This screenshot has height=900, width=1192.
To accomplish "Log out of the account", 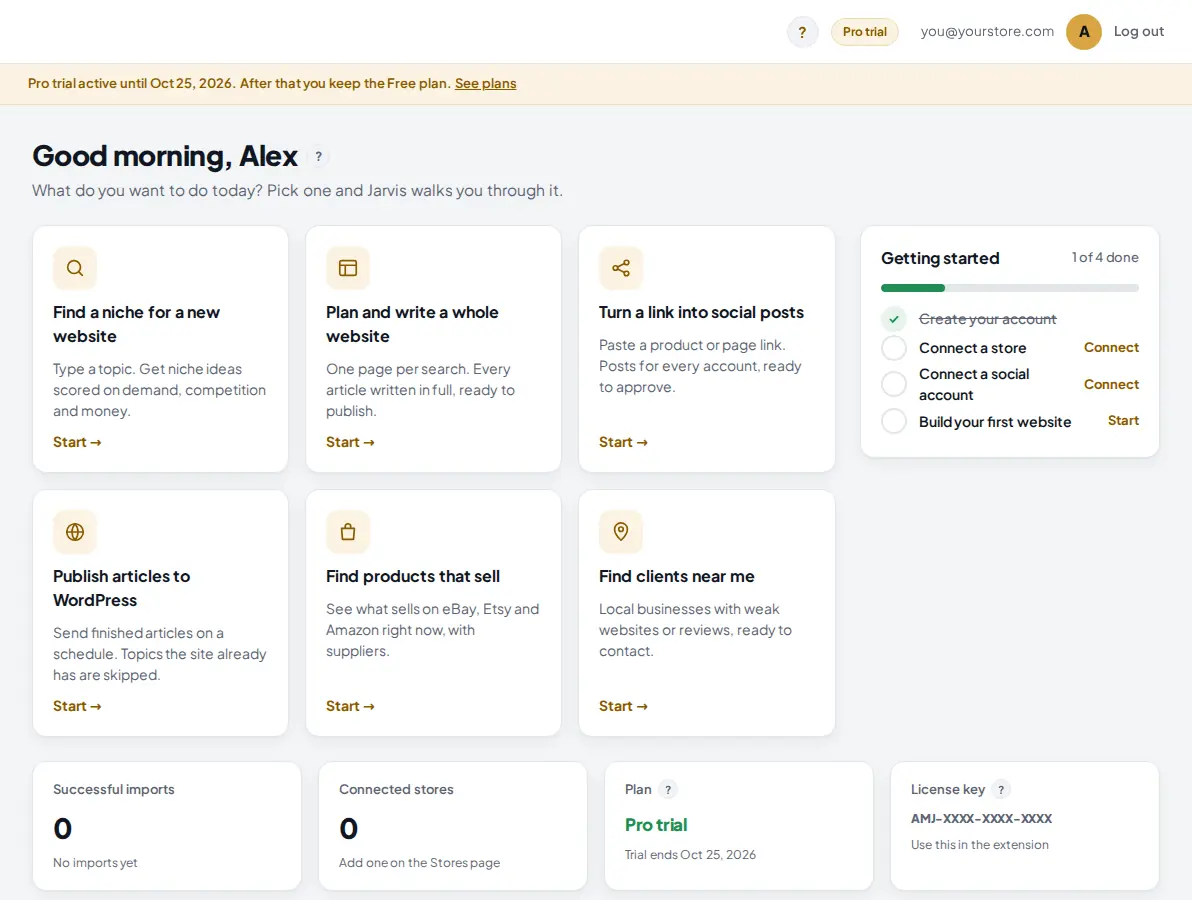I will click(x=1138, y=31).
